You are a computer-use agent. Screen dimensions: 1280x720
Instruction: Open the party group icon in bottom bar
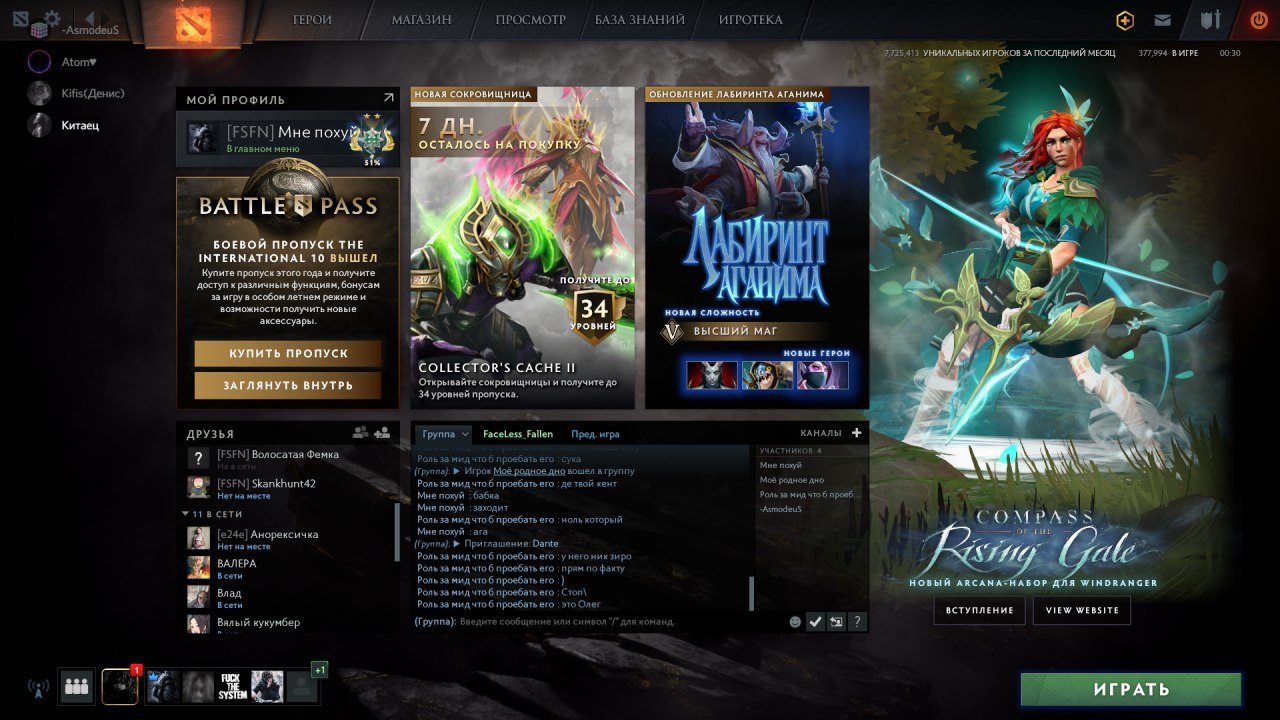(x=77, y=687)
